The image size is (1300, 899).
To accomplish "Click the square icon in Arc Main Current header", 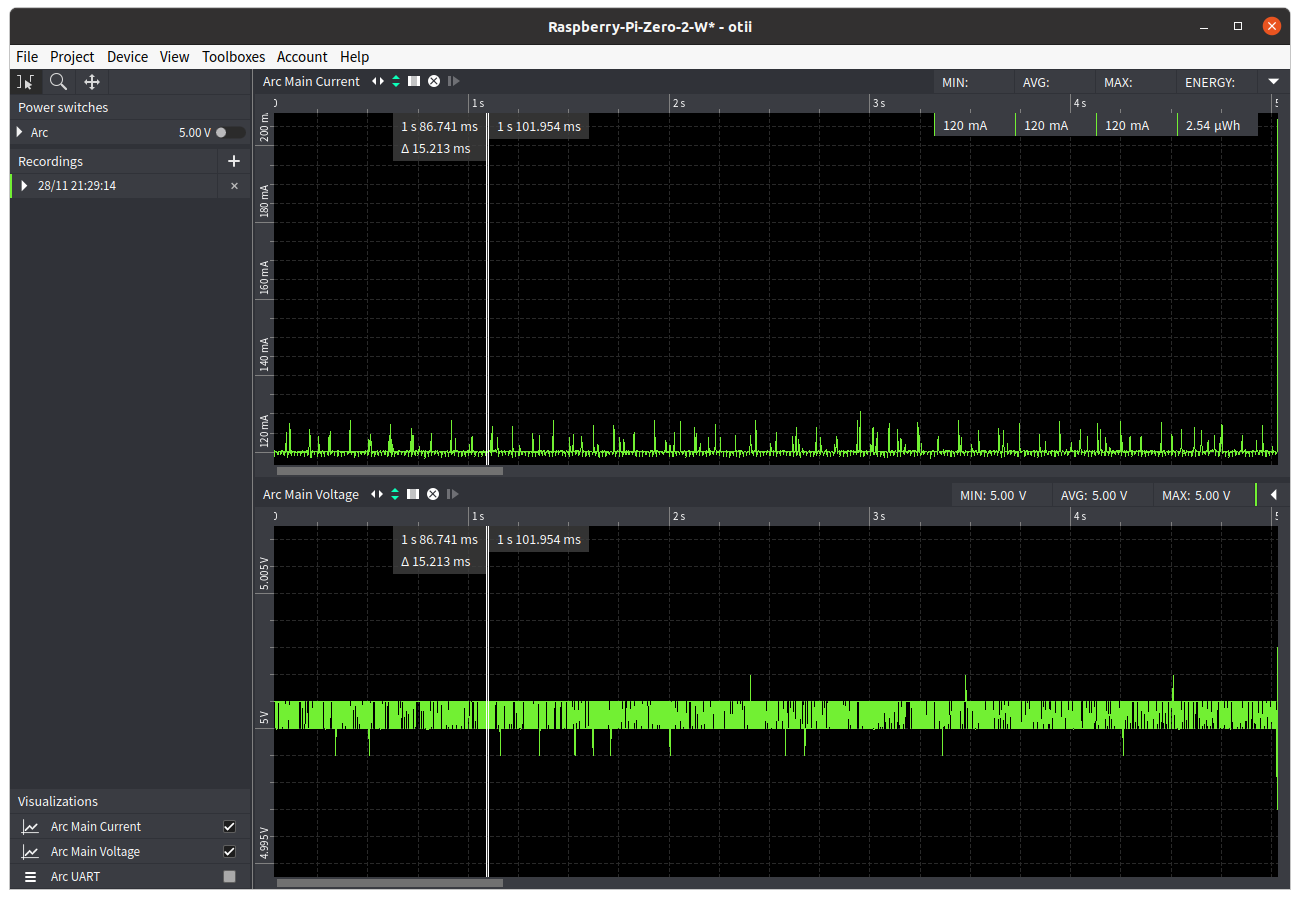I will point(414,81).
